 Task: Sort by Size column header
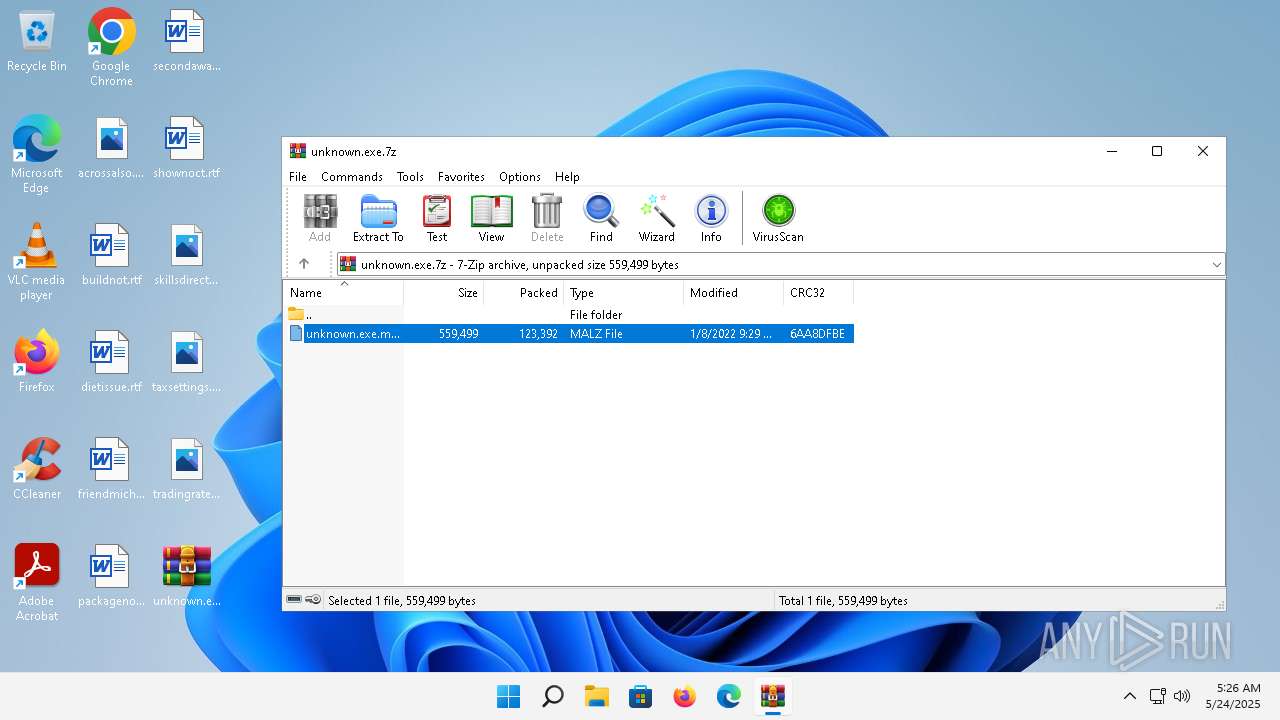pyautogui.click(x=444, y=293)
